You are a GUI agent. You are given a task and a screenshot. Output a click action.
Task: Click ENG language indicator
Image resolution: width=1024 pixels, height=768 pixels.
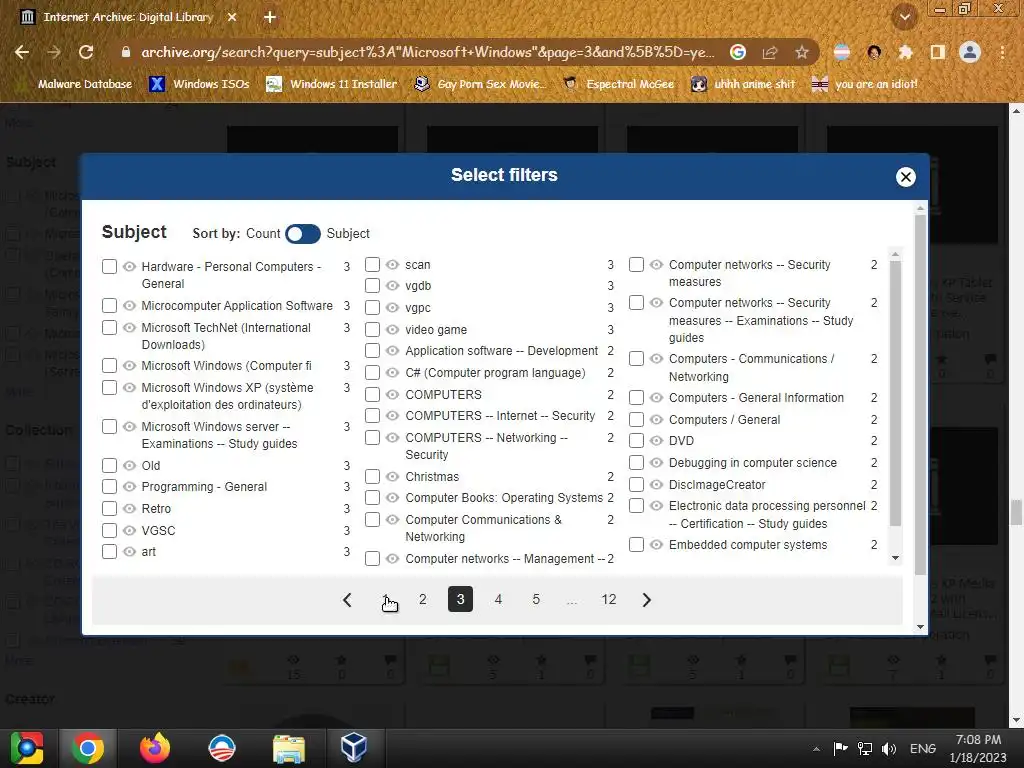coord(923,749)
